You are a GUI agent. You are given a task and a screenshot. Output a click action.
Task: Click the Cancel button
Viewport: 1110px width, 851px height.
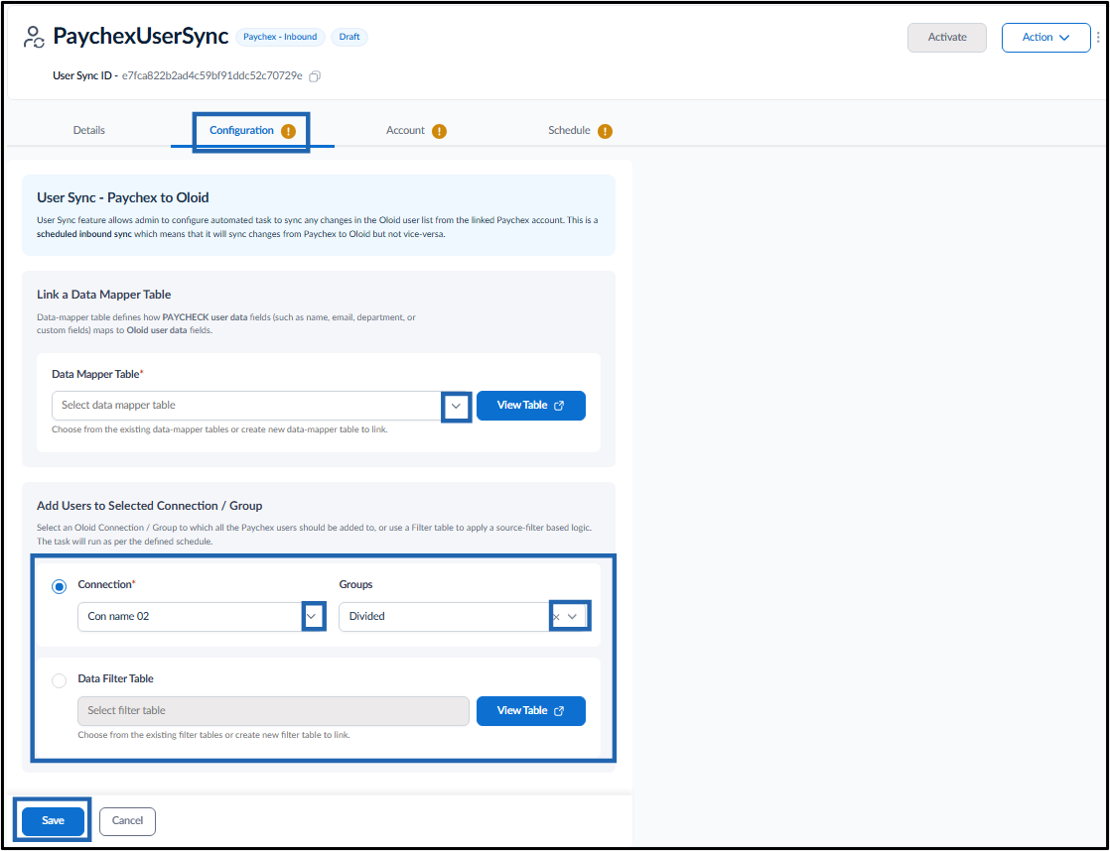[127, 821]
